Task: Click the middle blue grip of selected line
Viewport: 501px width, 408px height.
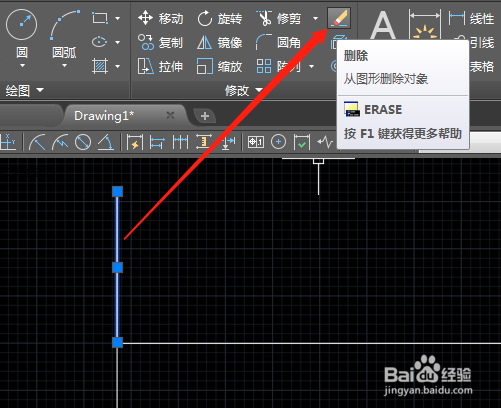Action: pyautogui.click(x=117, y=267)
